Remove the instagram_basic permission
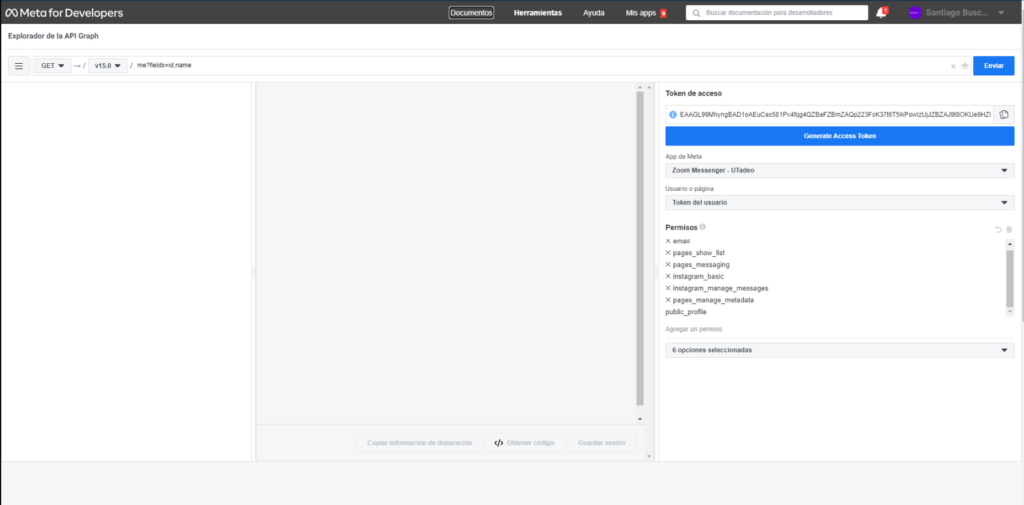1024x505 pixels. click(668, 276)
